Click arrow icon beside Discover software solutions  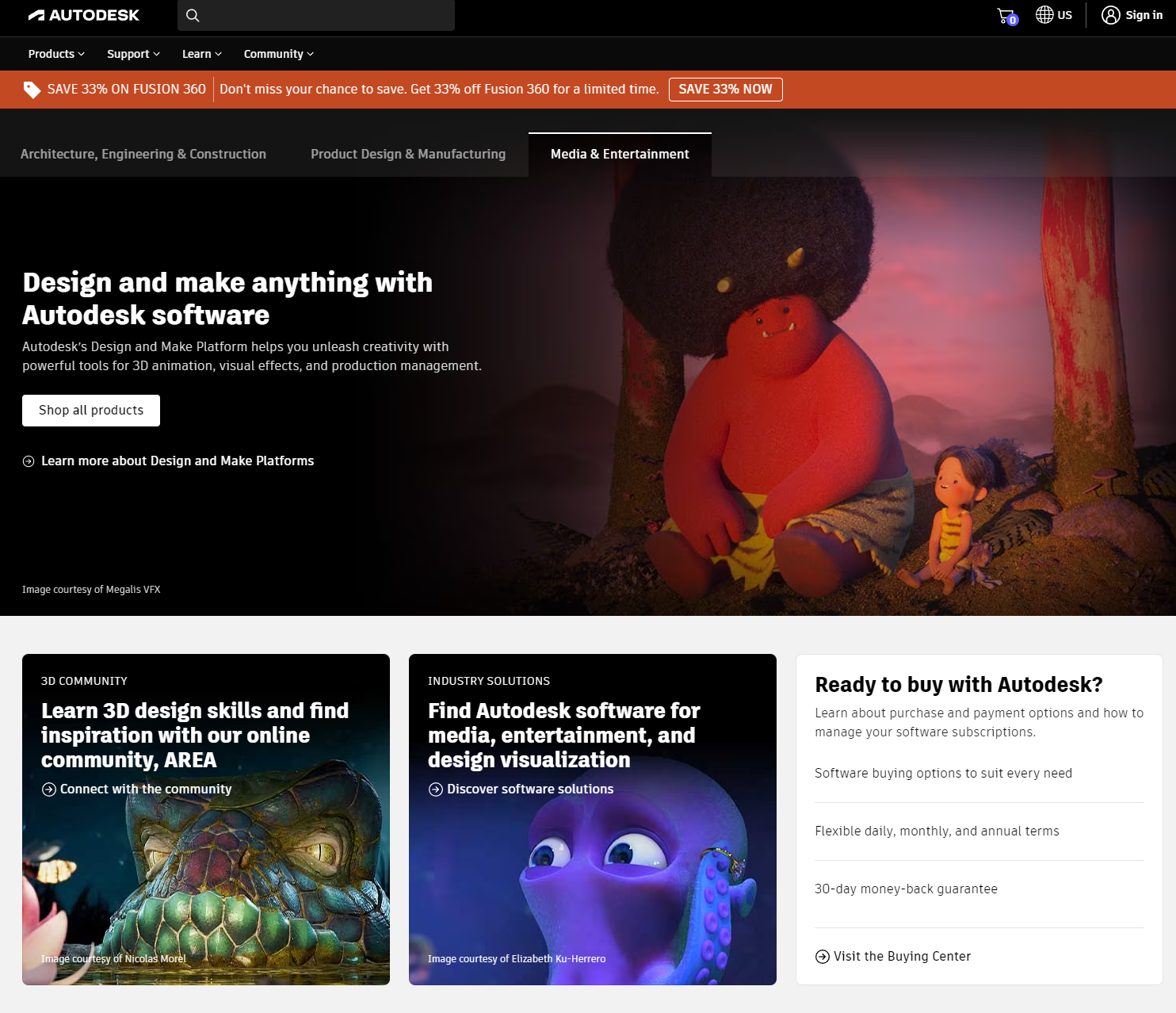436,789
